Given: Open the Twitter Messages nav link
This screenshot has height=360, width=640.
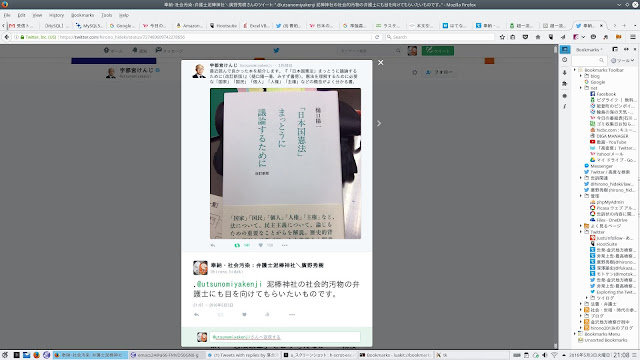Looking at the screenshot, I should coord(169,51).
